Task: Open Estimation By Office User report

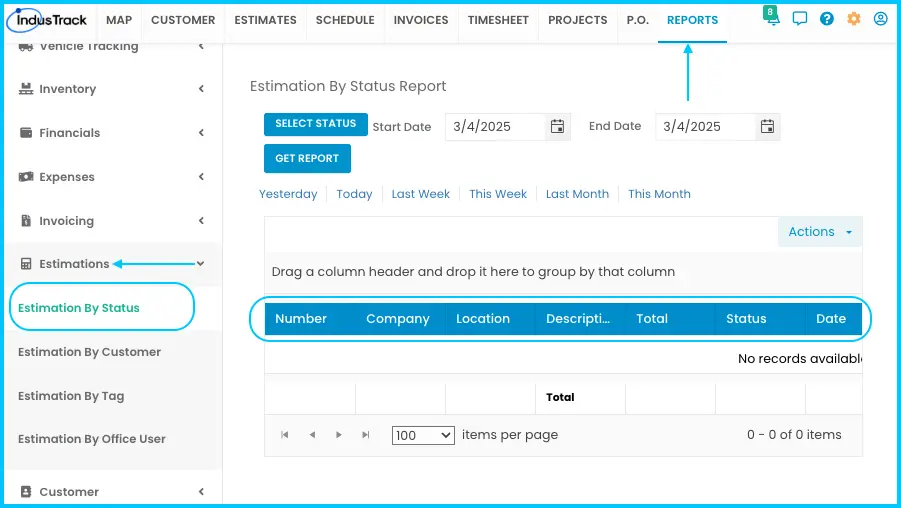Action: pos(91,439)
